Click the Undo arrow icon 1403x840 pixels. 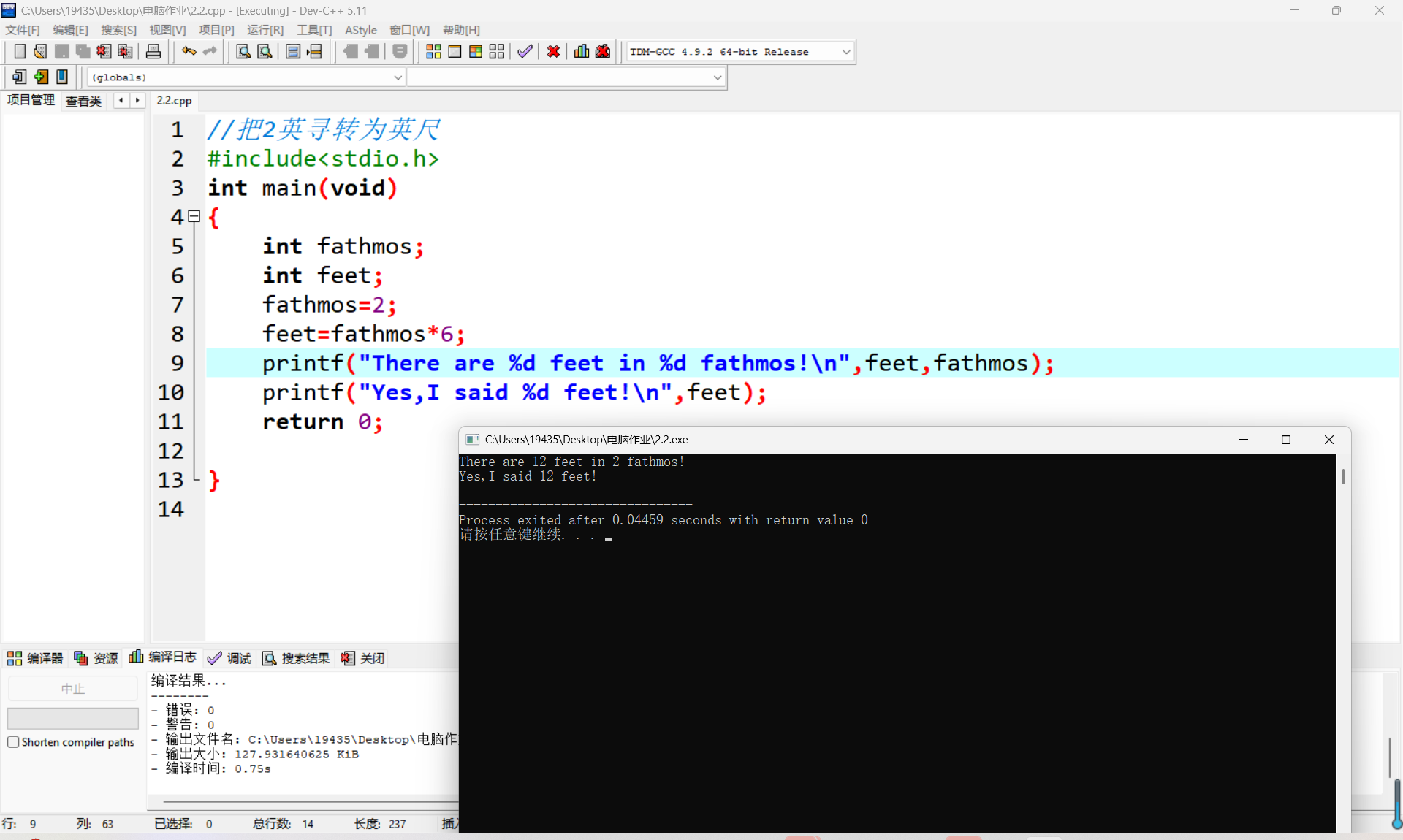coord(189,51)
